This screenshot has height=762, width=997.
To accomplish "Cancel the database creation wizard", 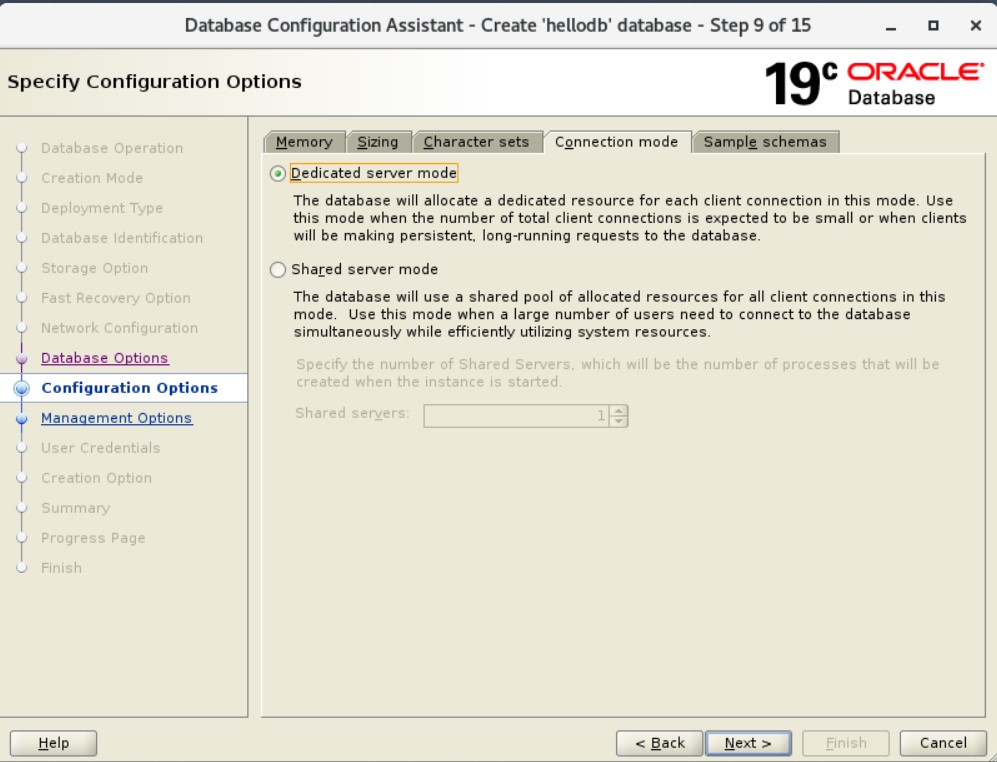I will pyautogui.click(x=943, y=743).
